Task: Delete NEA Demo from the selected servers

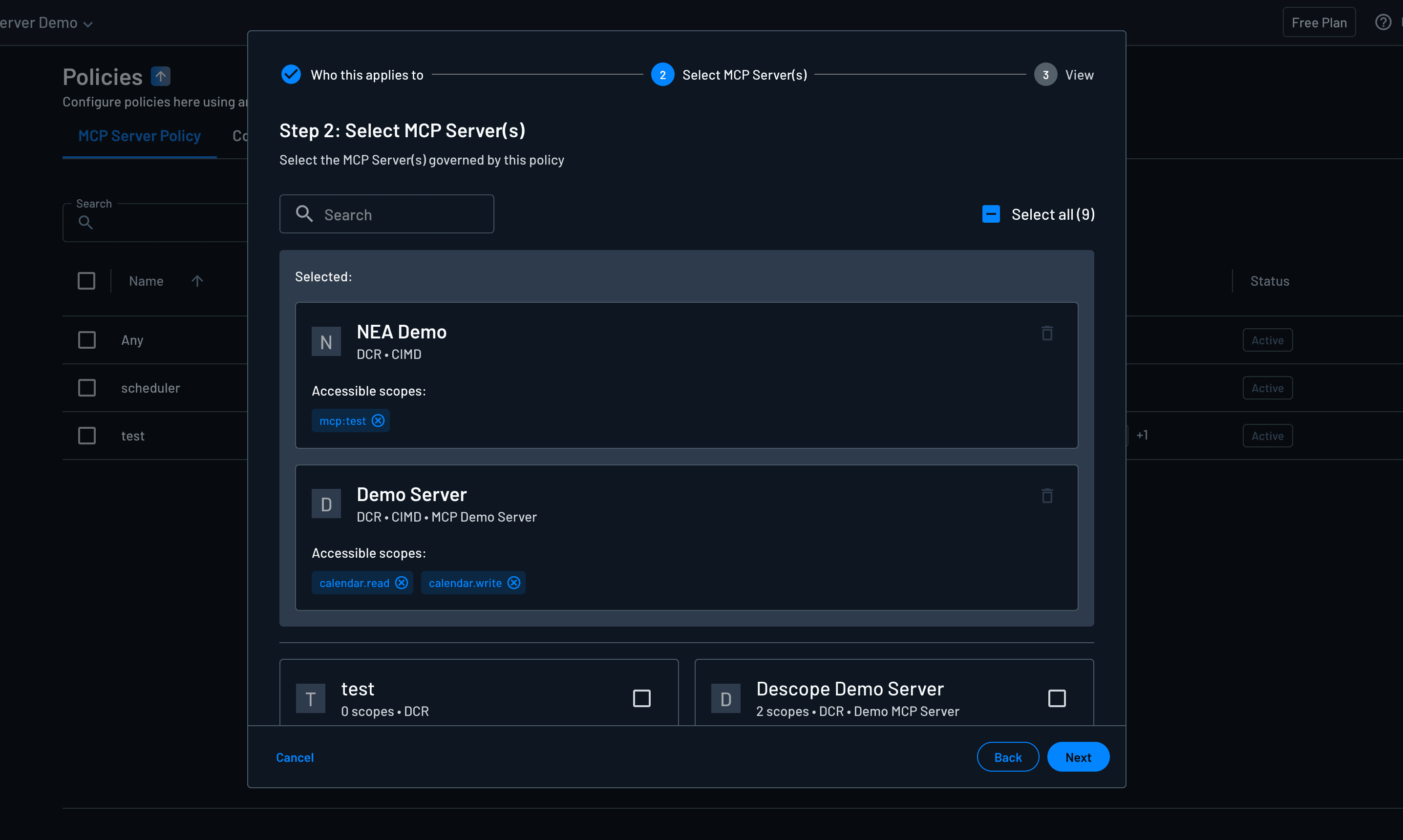Action: (x=1047, y=333)
